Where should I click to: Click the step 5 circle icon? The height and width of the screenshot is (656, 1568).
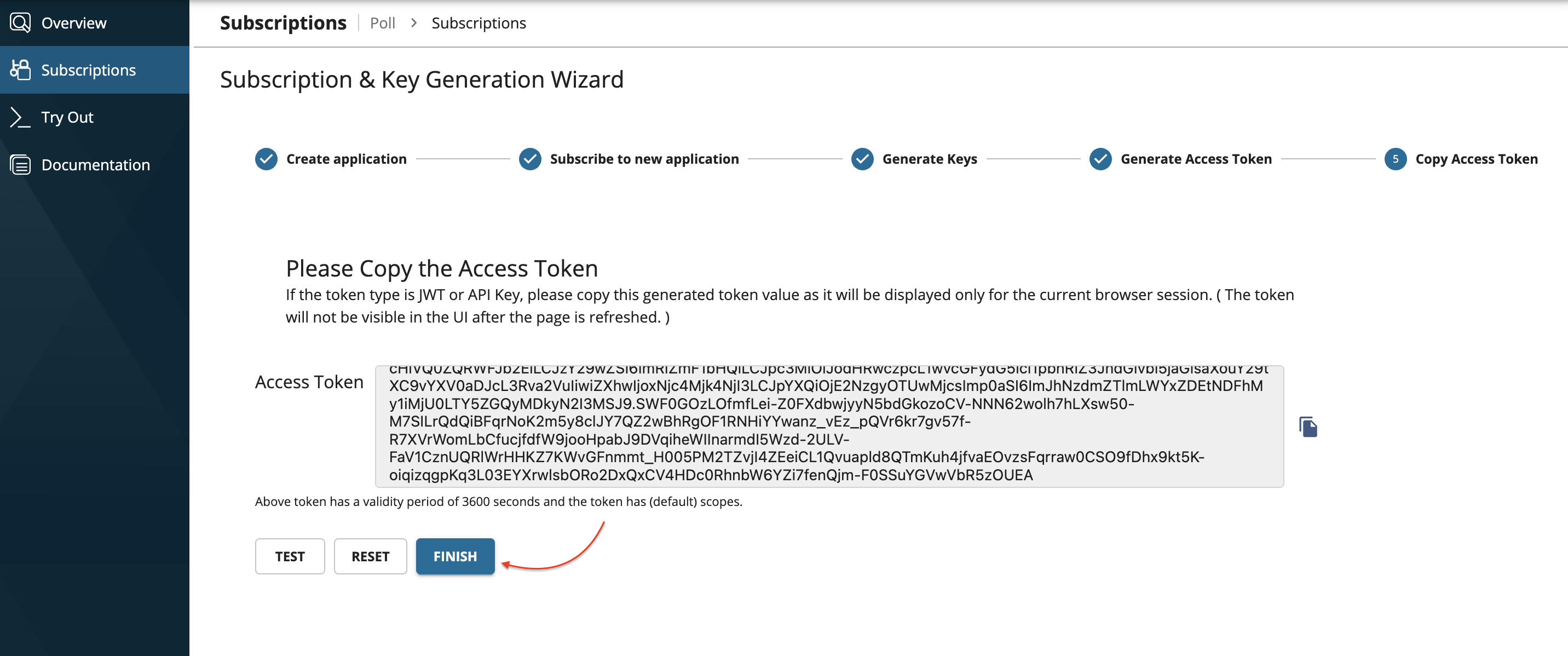(x=1394, y=159)
